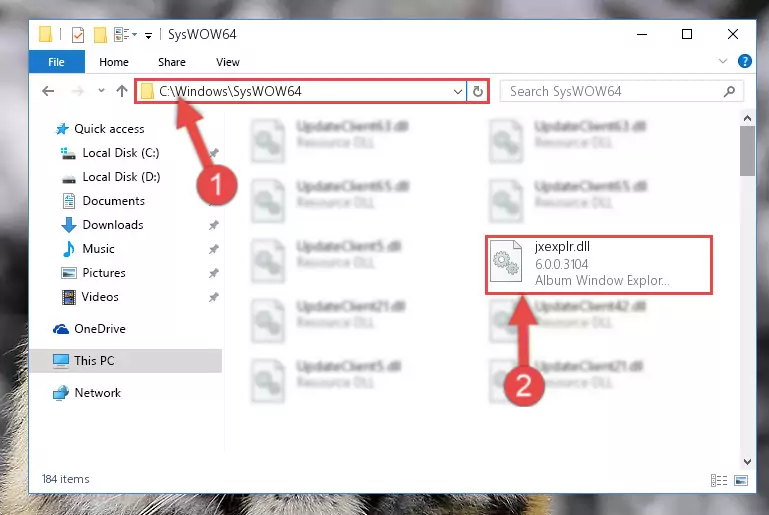Click the This PC monitor icon

(x=61, y=361)
